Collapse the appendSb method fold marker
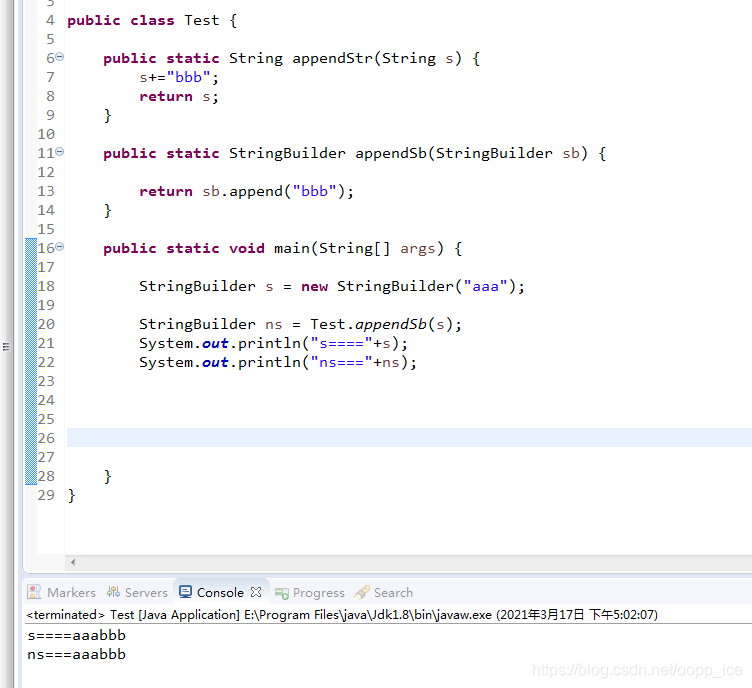 pos(59,152)
